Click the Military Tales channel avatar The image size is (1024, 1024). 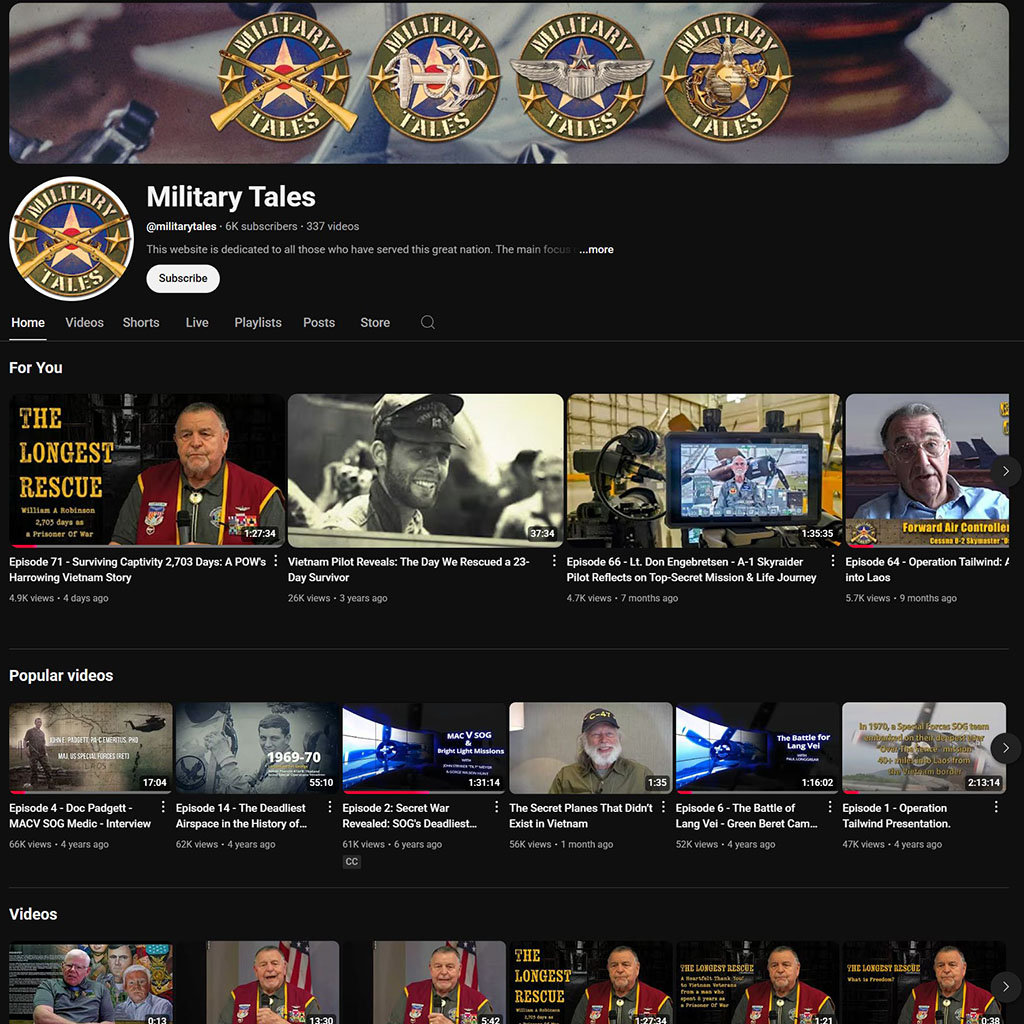point(71,238)
